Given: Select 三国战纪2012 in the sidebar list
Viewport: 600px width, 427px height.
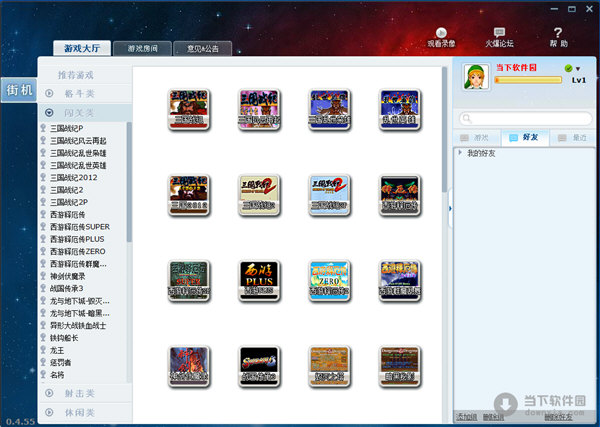Looking at the screenshot, I should [x=73, y=178].
